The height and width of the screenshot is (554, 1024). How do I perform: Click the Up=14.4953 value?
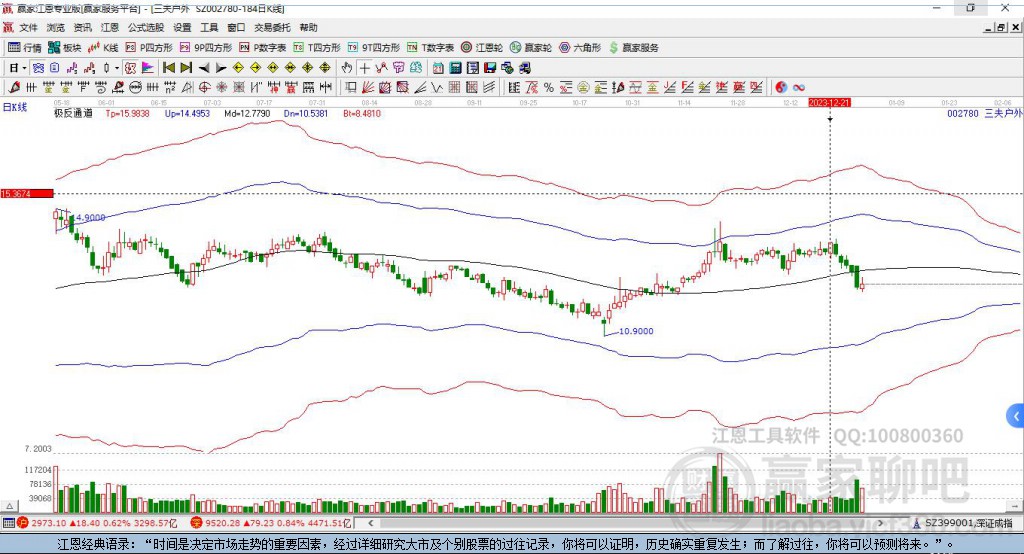click(x=187, y=114)
